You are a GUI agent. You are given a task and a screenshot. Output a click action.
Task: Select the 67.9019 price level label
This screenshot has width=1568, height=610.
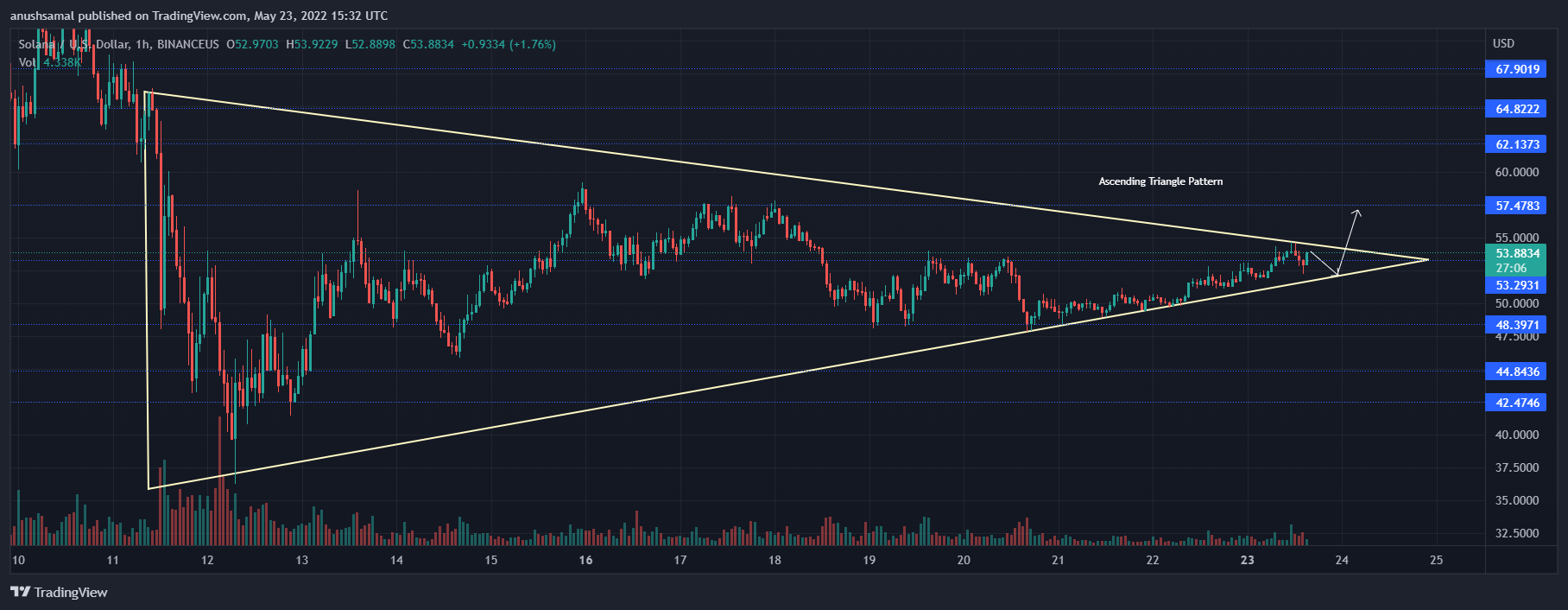(x=1516, y=69)
